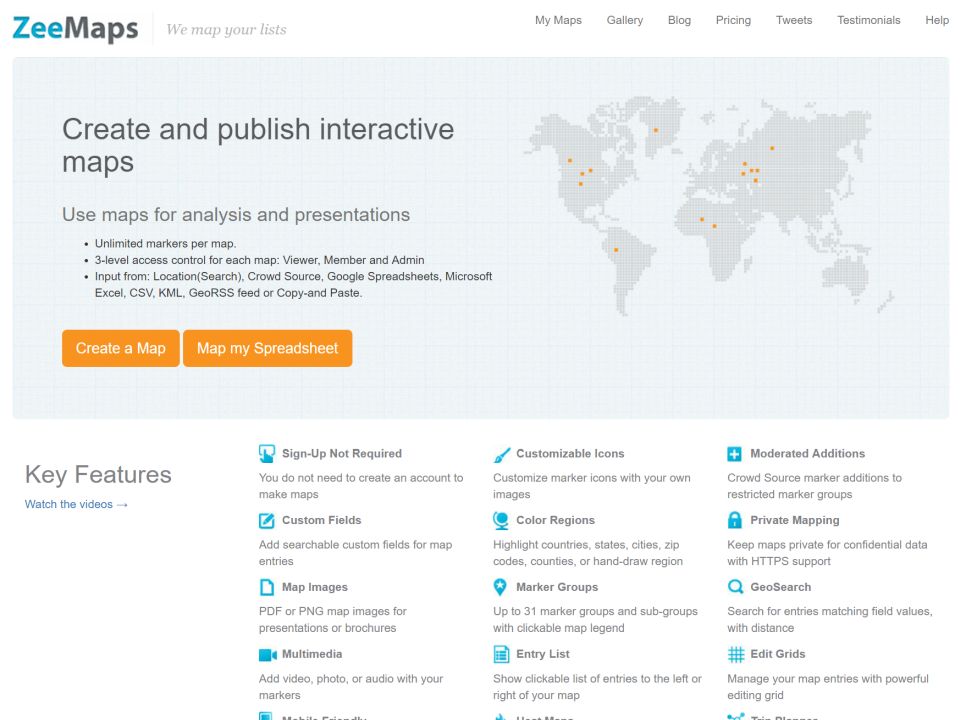The image size is (960, 720).
Task: Click the Multimedia video camera icon
Action: [x=268, y=654]
